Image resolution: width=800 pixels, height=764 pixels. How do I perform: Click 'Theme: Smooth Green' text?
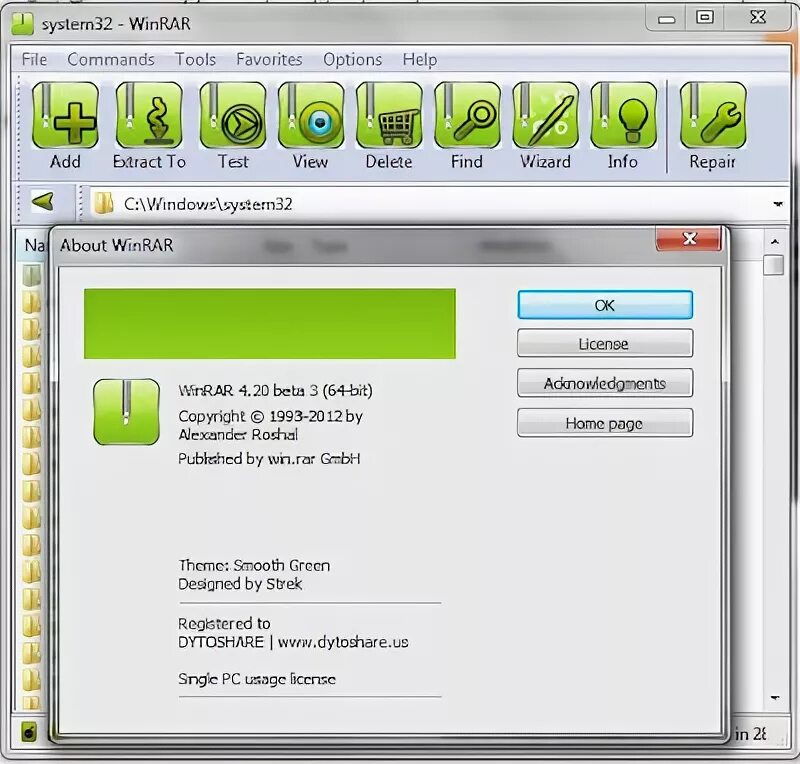254,565
